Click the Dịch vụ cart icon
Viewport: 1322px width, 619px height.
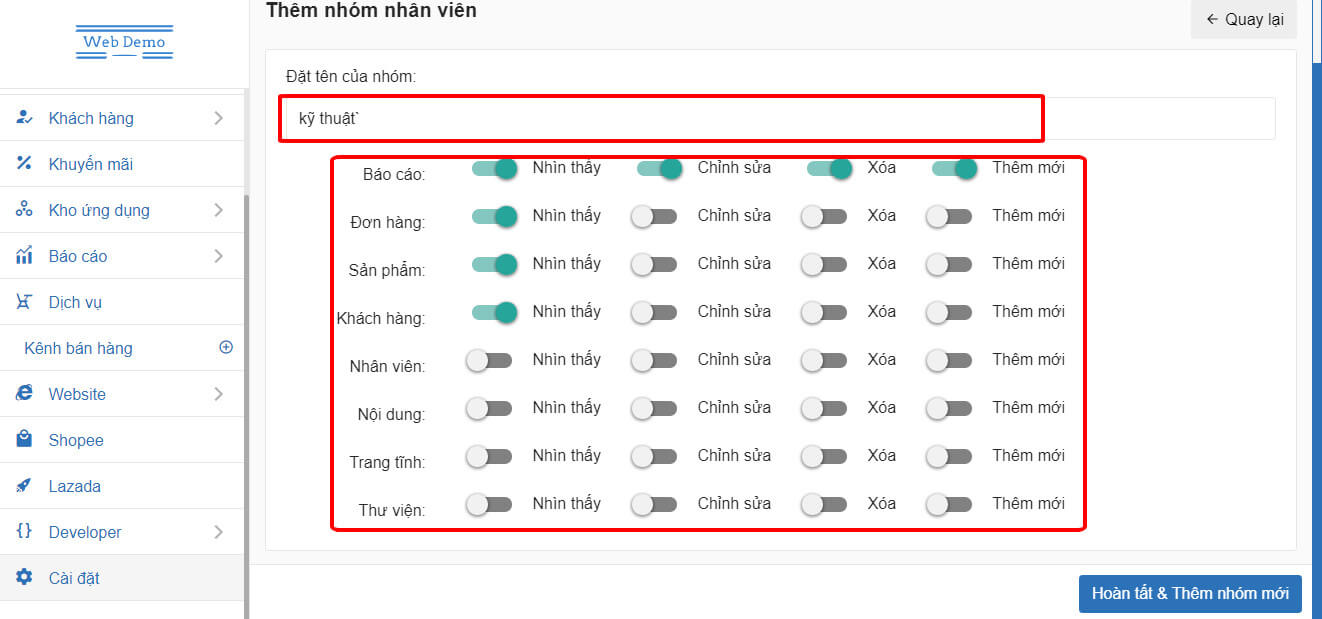(25, 302)
